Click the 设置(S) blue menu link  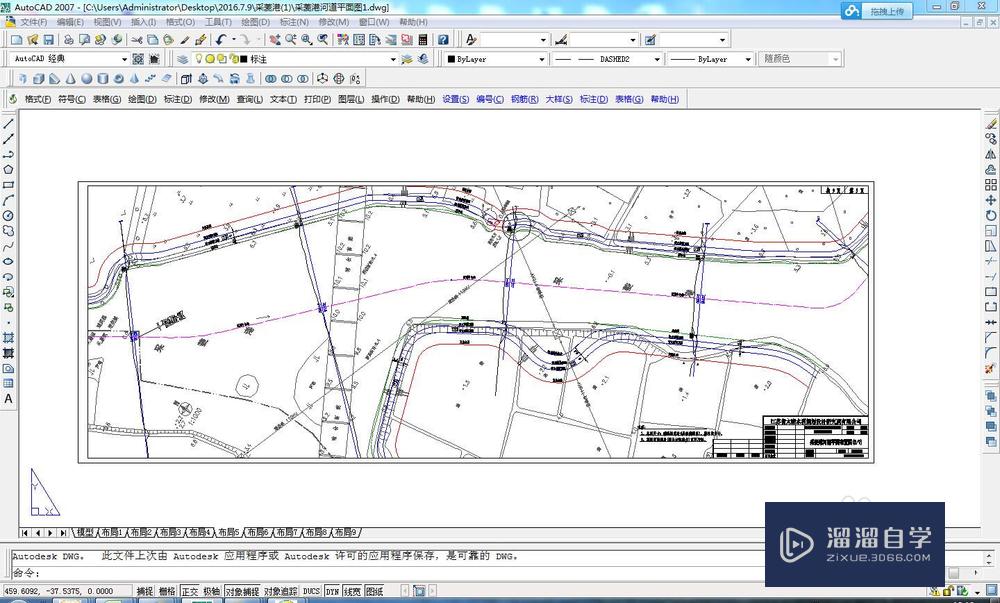[455, 99]
